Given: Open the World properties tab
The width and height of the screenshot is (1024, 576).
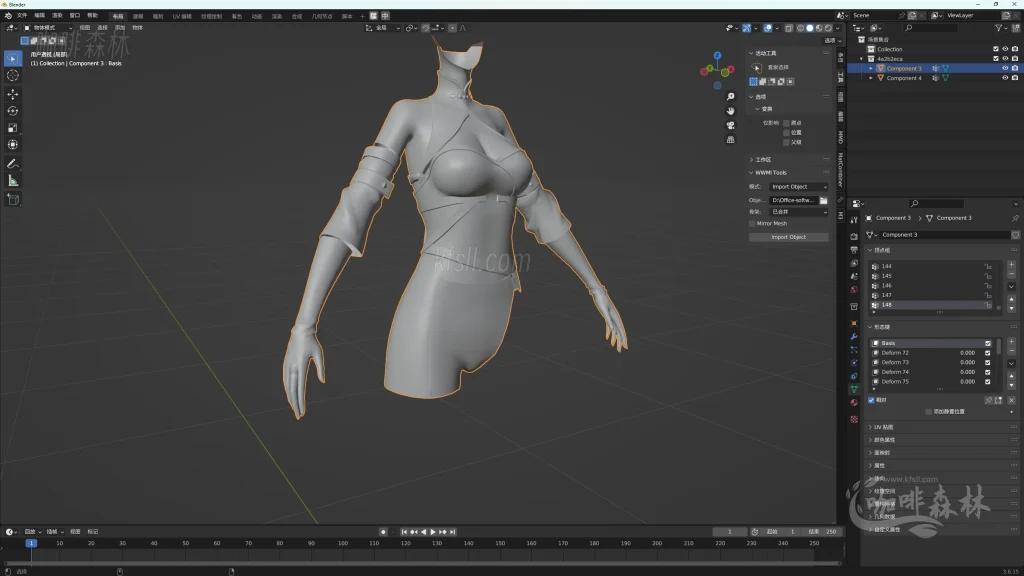Looking at the screenshot, I should coord(854,290).
